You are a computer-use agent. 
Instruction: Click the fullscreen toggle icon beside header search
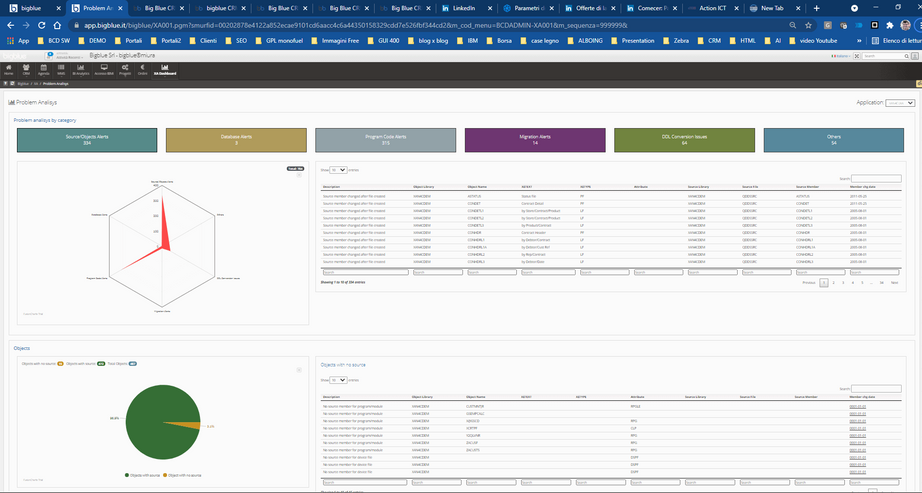click(857, 56)
